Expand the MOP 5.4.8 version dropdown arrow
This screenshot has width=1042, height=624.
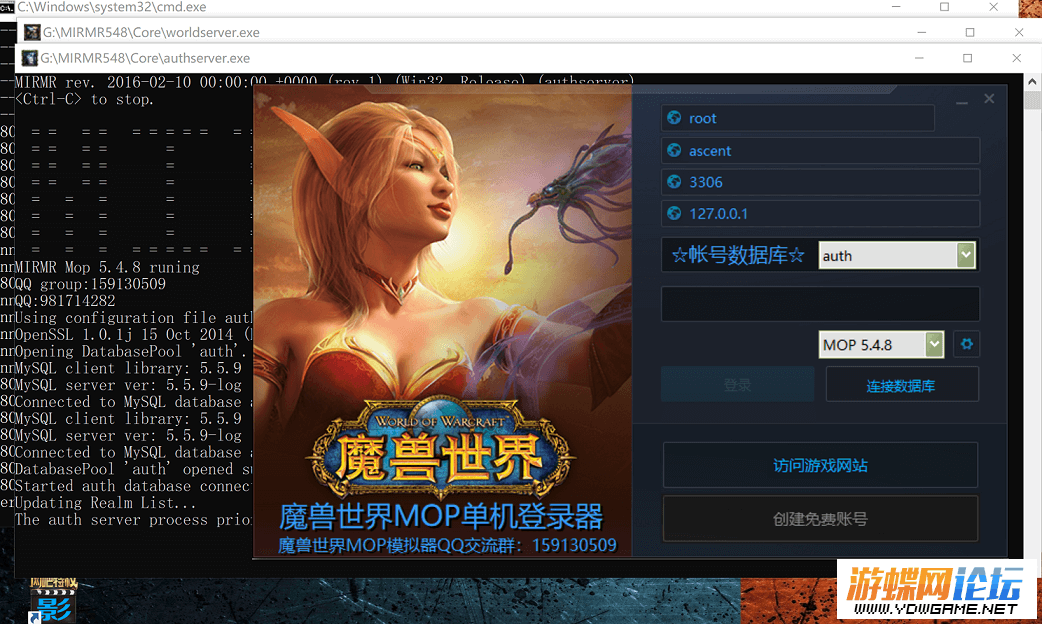point(934,344)
